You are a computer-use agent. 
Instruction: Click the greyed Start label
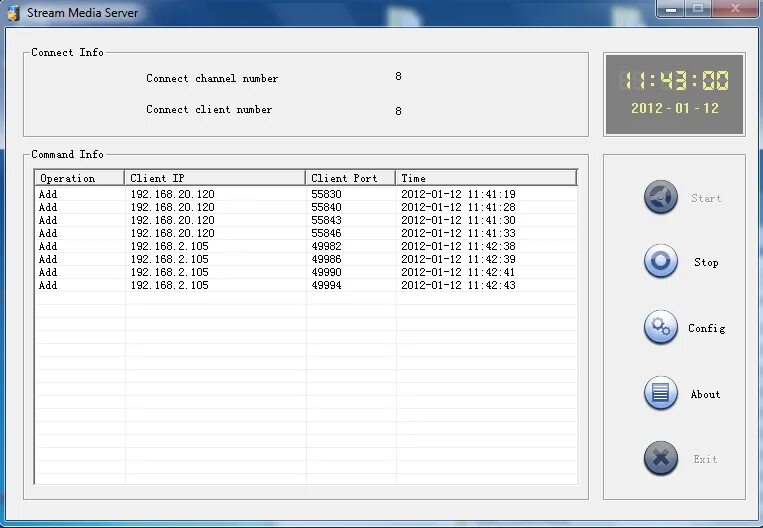[x=706, y=198]
